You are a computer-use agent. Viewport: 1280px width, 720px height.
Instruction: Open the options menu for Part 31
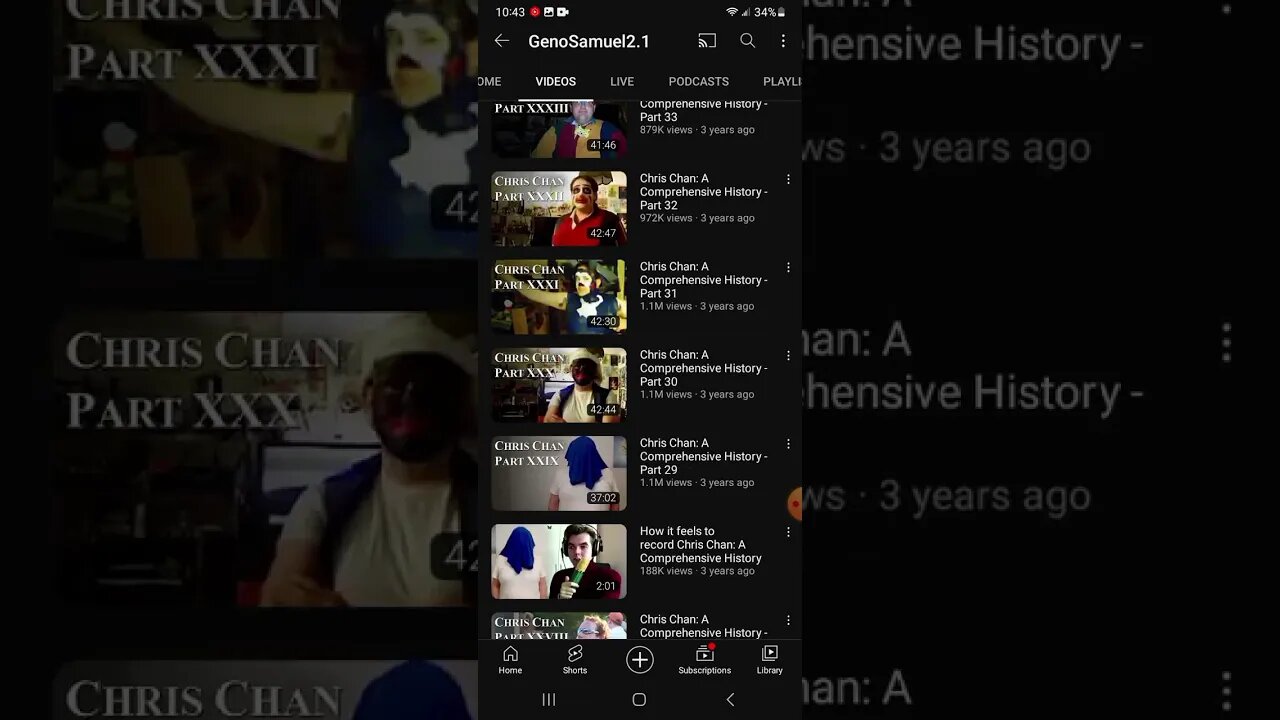788,267
